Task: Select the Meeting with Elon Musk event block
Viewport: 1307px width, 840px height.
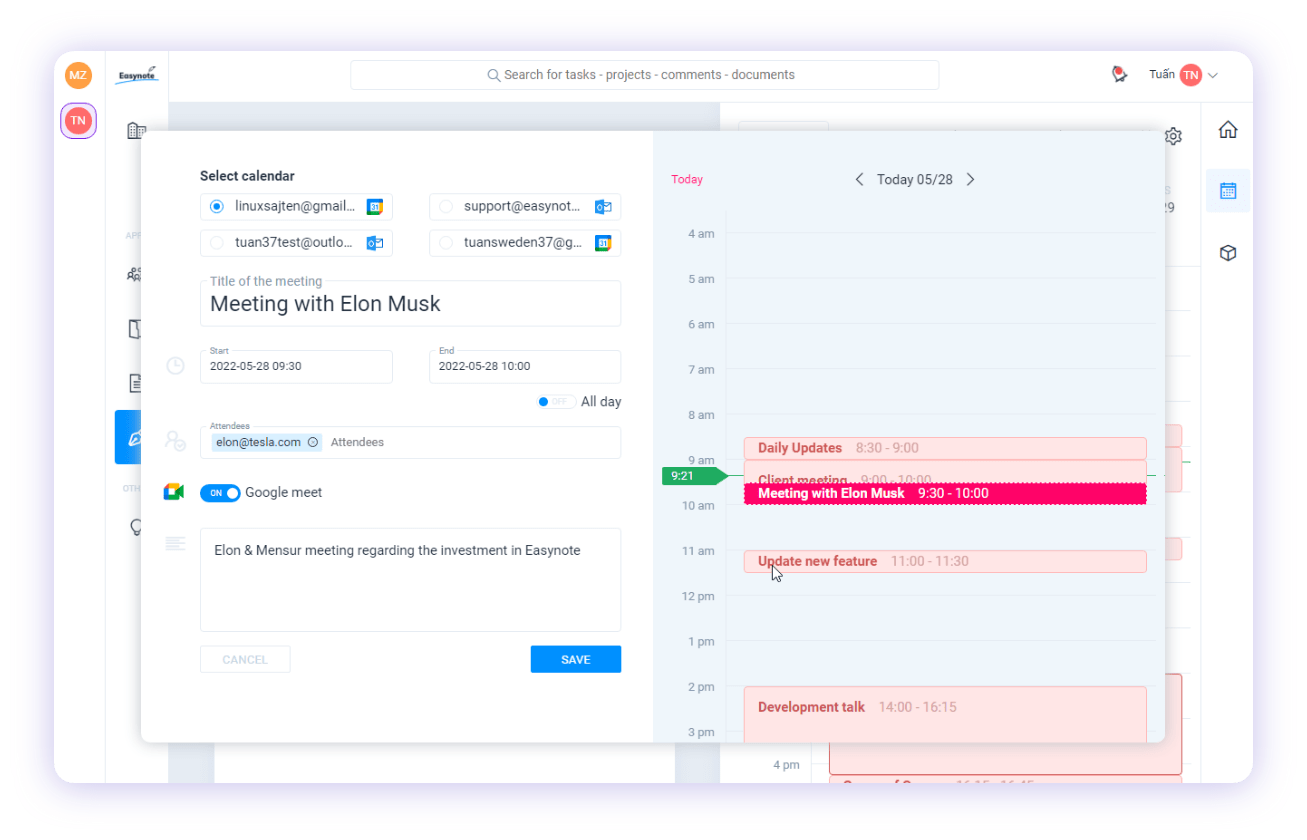Action: [945, 494]
